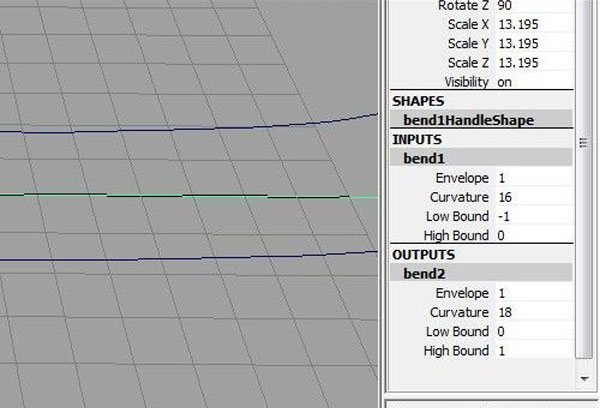Viewport: 600px width, 408px height.
Task: Select the Visibility attribute label
Action: coord(466,82)
